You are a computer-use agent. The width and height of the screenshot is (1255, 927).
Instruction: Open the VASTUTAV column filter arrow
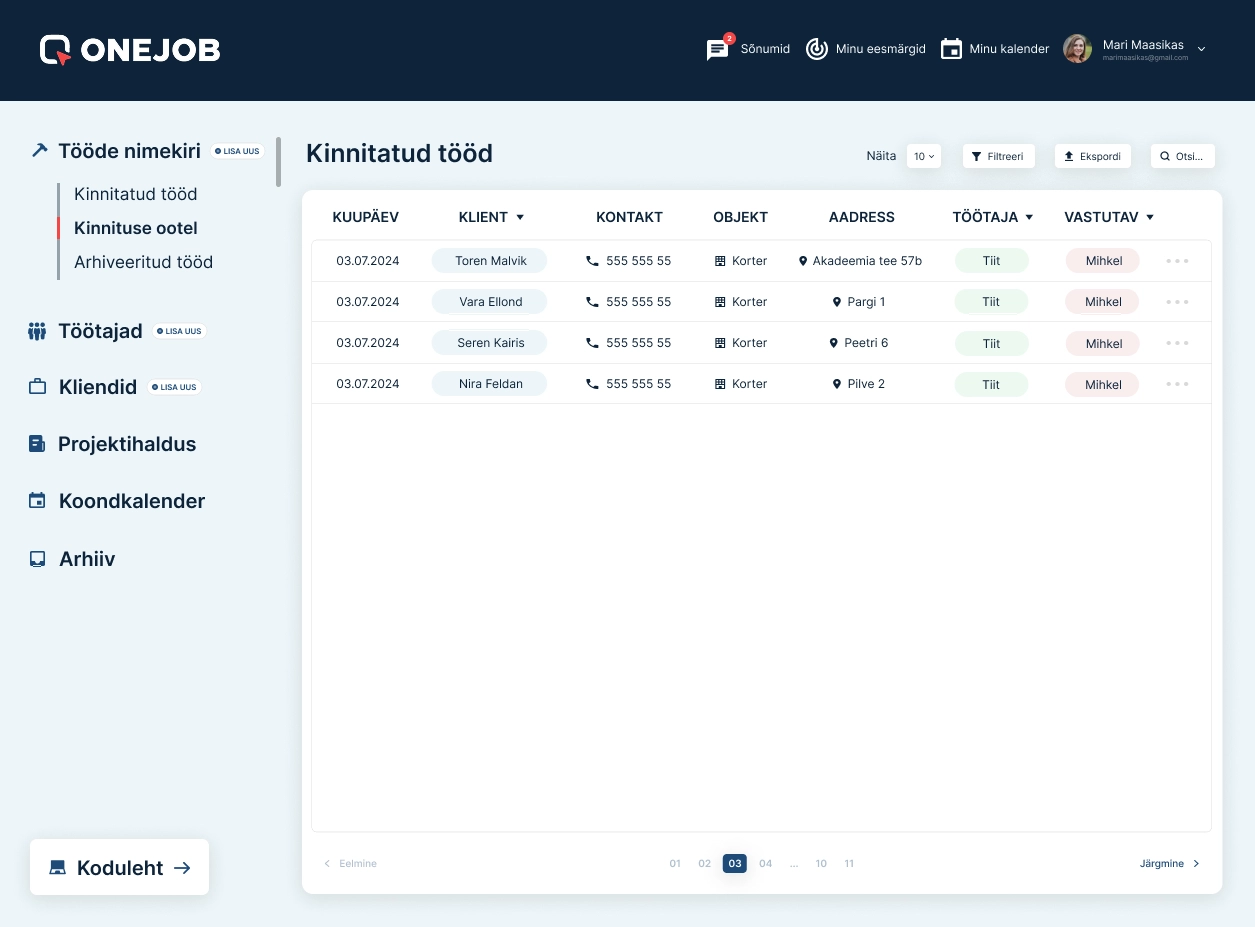coord(1150,217)
